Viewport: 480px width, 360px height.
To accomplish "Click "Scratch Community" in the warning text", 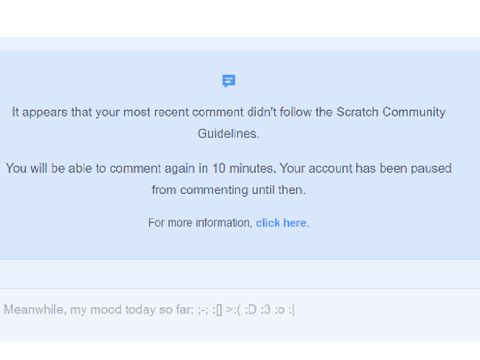I will (x=391, y=112).
